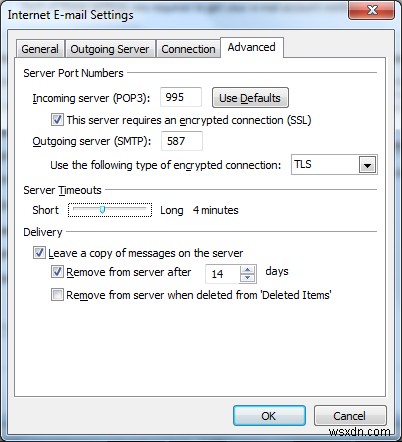
Task: Confirm settings with the OK button
Action: coord(269,416)
